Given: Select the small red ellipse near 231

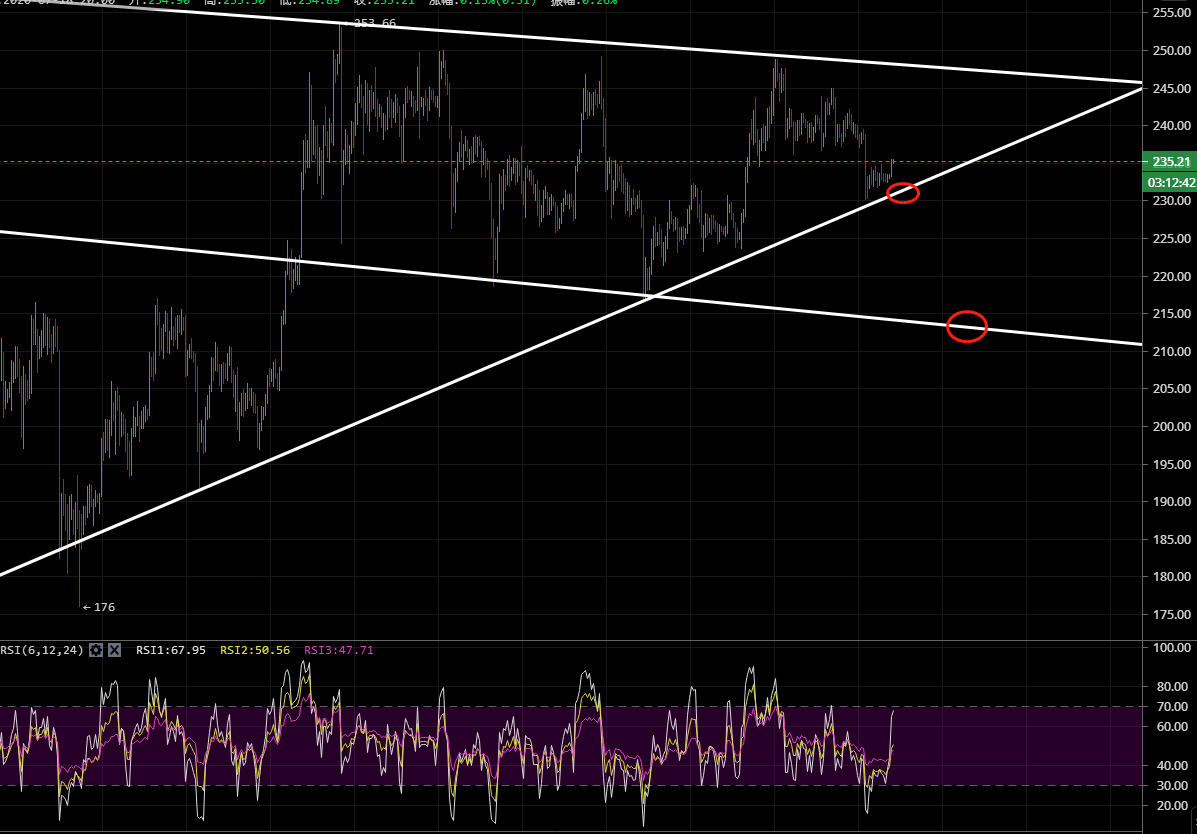Looking at the screenshot, I should coord(903,193).
